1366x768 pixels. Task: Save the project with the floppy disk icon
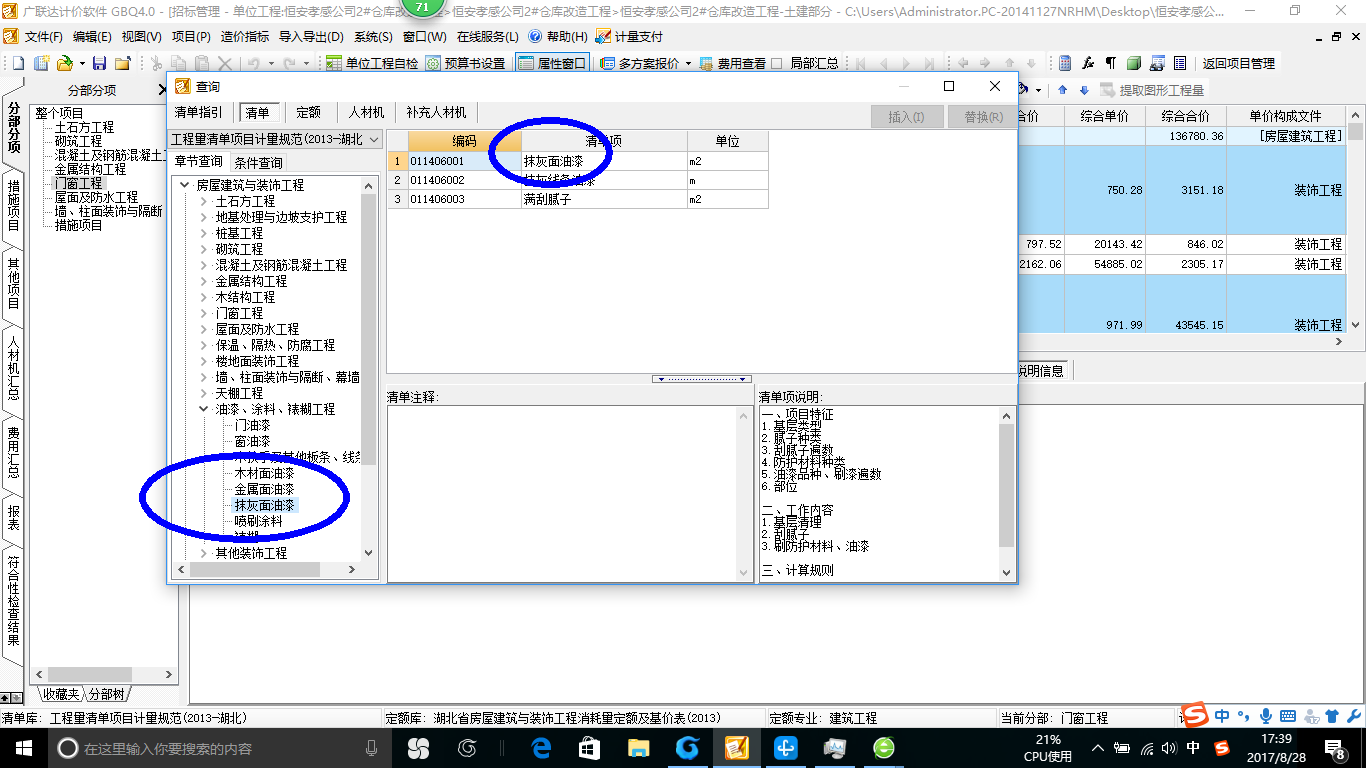point(99,63)
